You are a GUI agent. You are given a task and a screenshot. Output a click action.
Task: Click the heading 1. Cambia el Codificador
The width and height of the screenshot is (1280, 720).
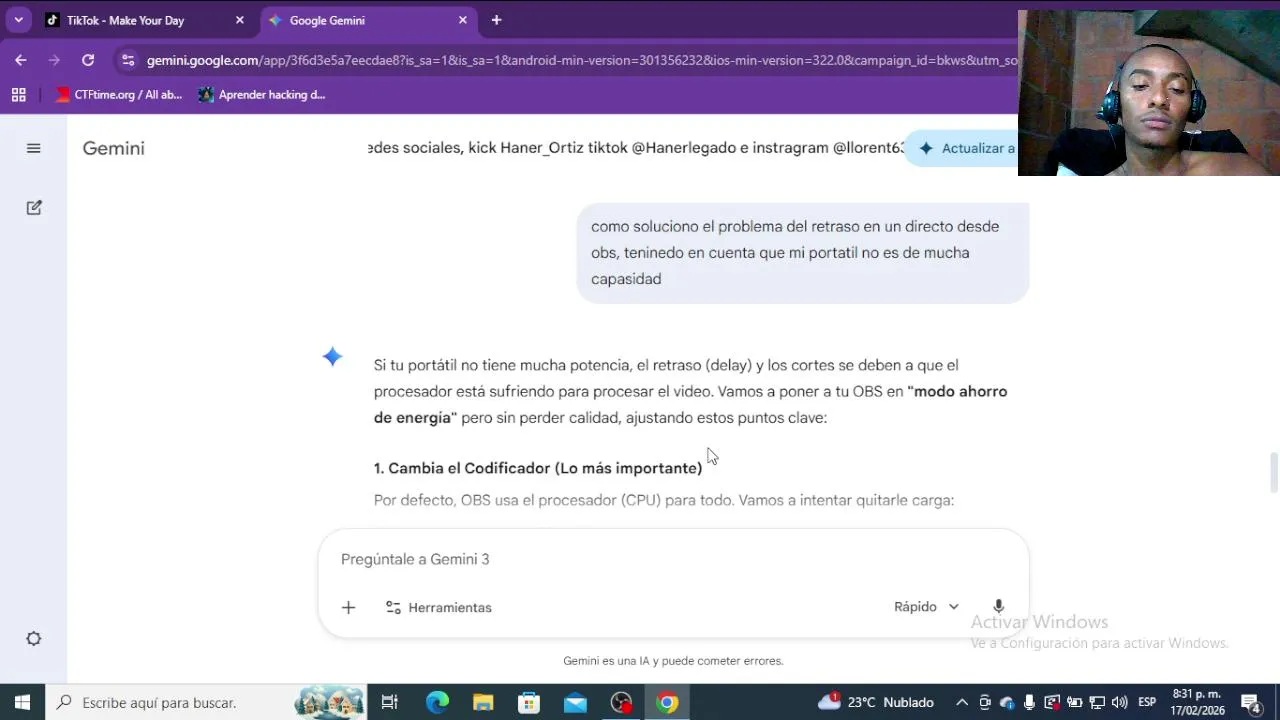(538, 468)
